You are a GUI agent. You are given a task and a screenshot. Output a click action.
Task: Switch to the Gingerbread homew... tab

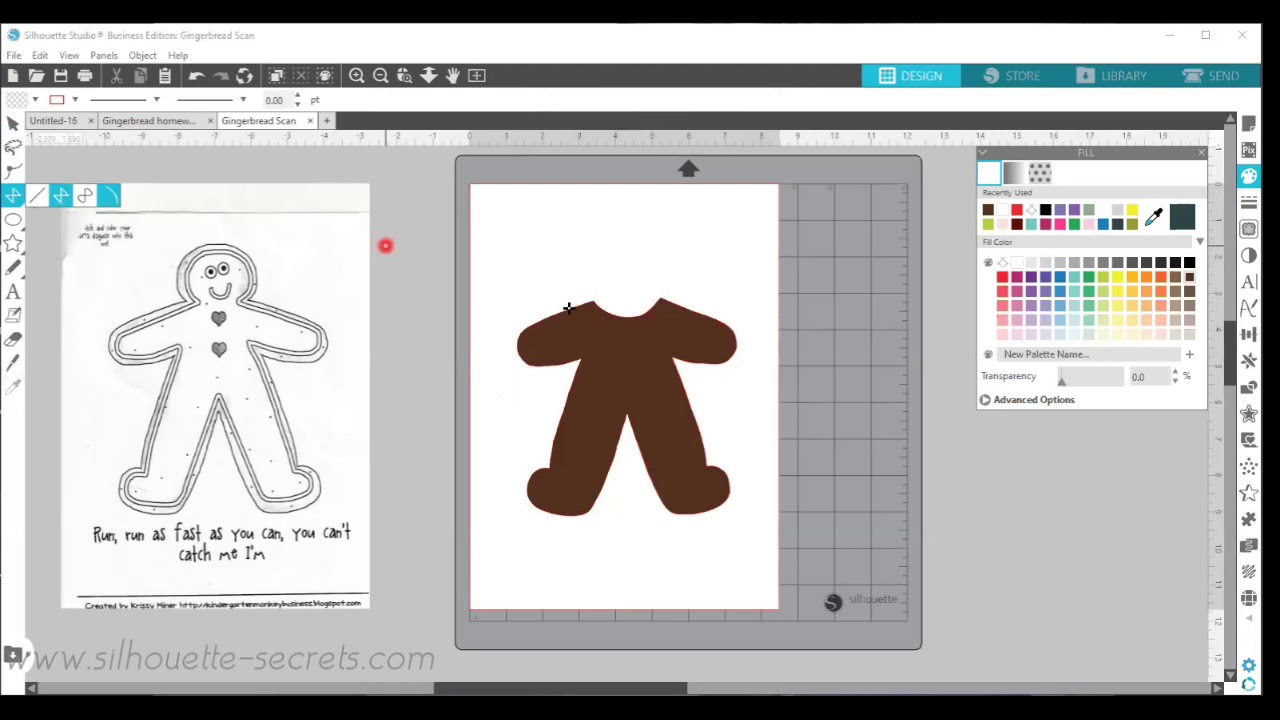pyautogui.click(x=149, y=121)
